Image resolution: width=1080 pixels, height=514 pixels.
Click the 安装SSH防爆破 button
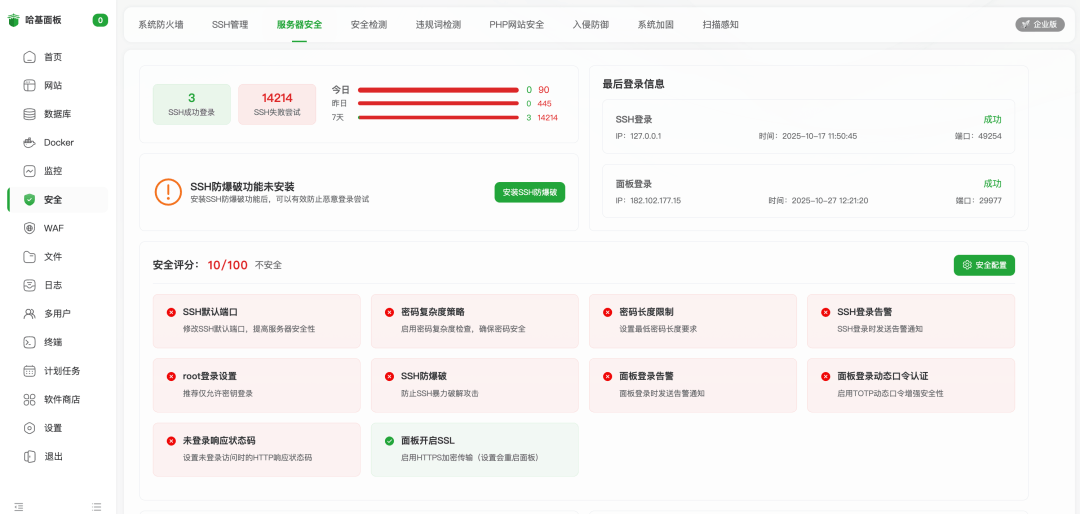click(x=529, y=192)
